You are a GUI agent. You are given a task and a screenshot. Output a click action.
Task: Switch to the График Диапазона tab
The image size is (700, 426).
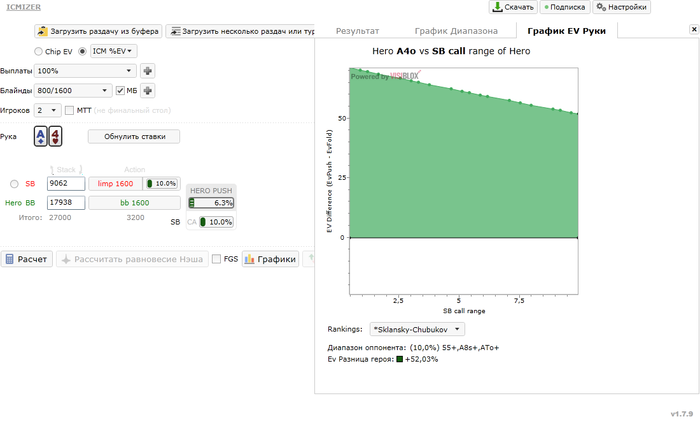456,31
